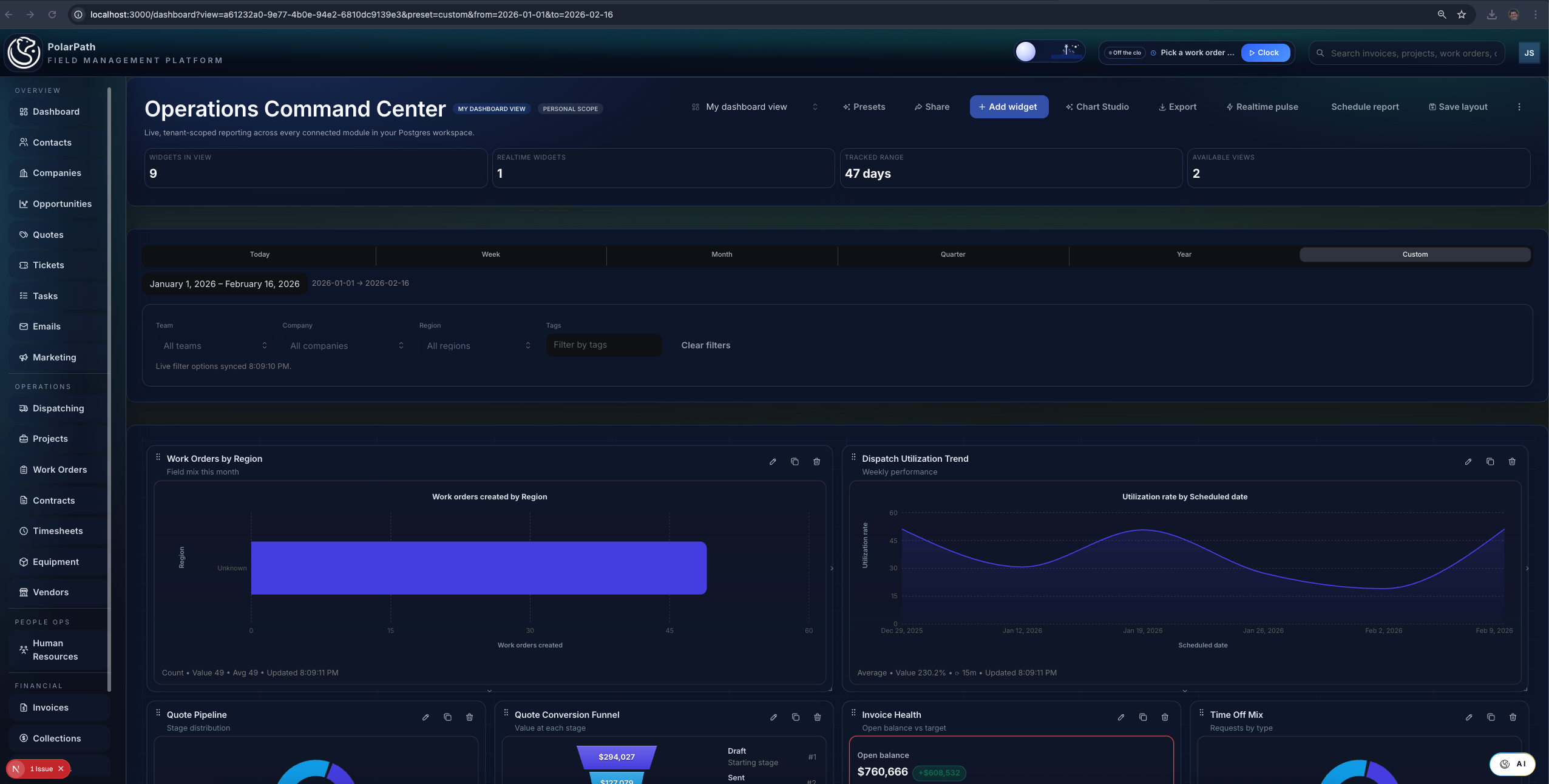Edit the Invoice Health widget

(1121, 717)
